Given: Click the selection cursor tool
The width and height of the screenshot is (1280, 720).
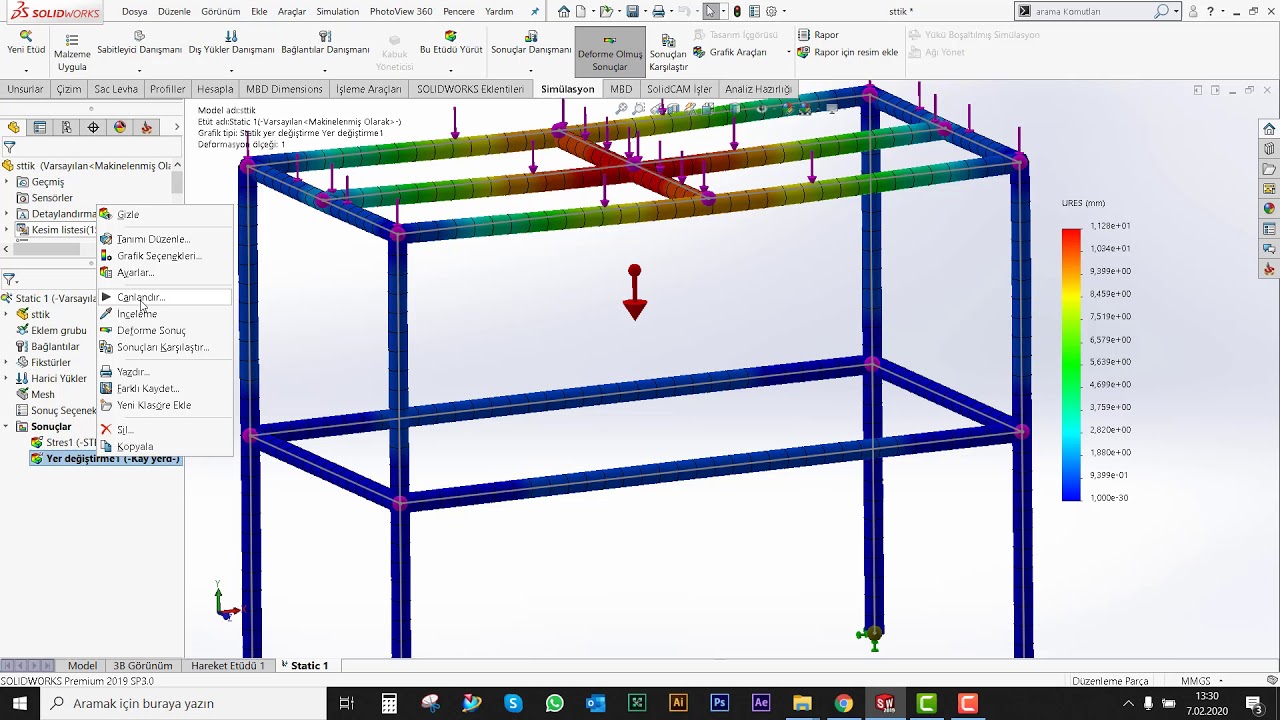Looking at the screenshot, I should [x=710, y=12].
